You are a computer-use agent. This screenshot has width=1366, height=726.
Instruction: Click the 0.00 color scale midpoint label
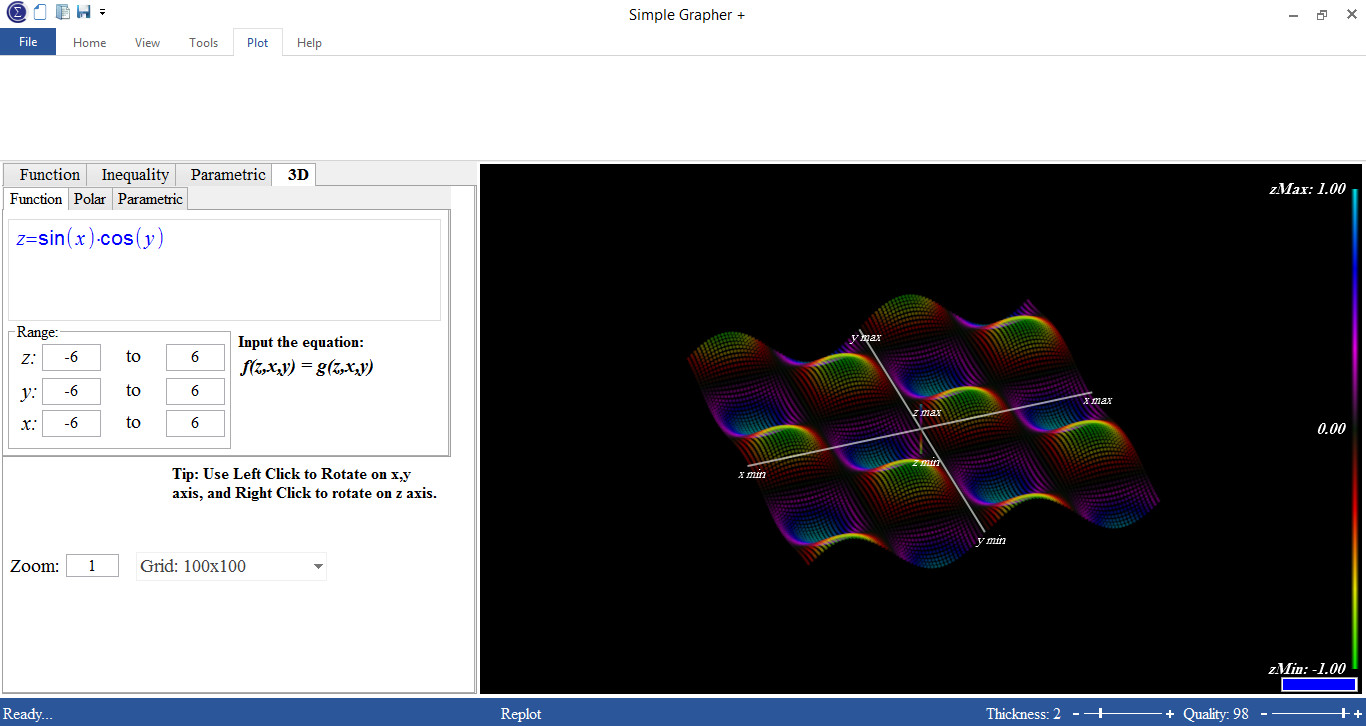coord(1331,428)
